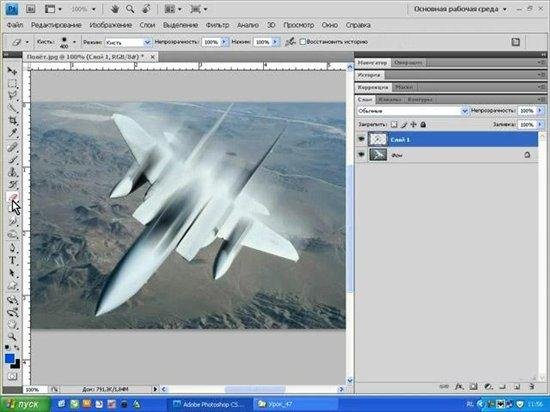Toggle lock transparent pixels
Screen dimensions: 550x412
click(394, 124)
